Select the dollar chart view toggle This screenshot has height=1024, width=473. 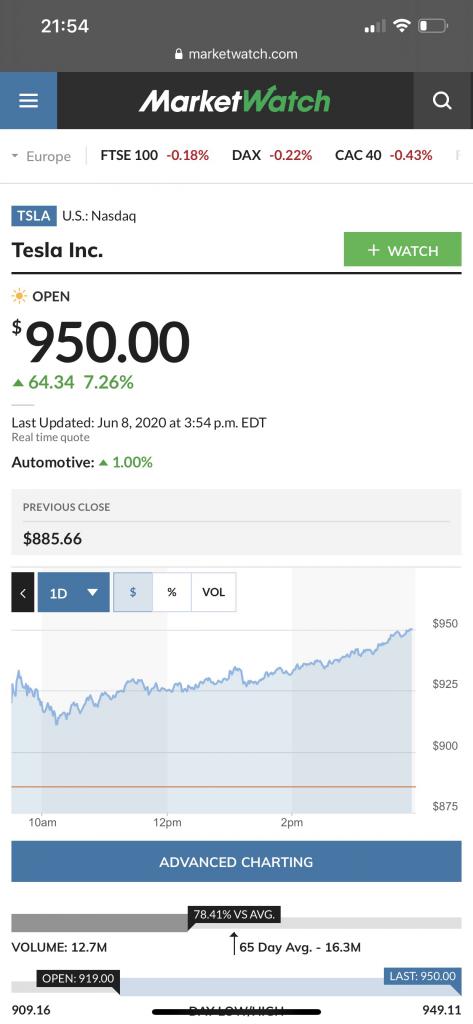(x=133, y=592)
